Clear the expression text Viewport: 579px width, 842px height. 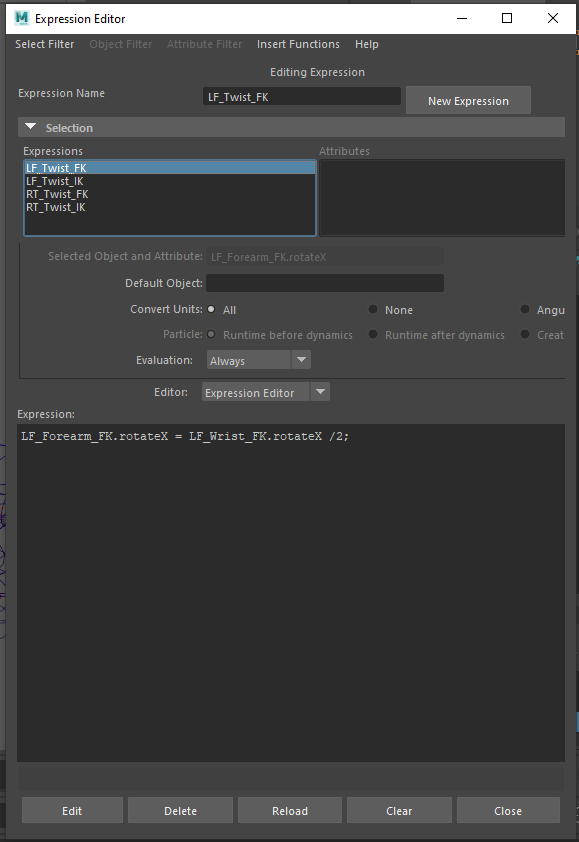399,810
